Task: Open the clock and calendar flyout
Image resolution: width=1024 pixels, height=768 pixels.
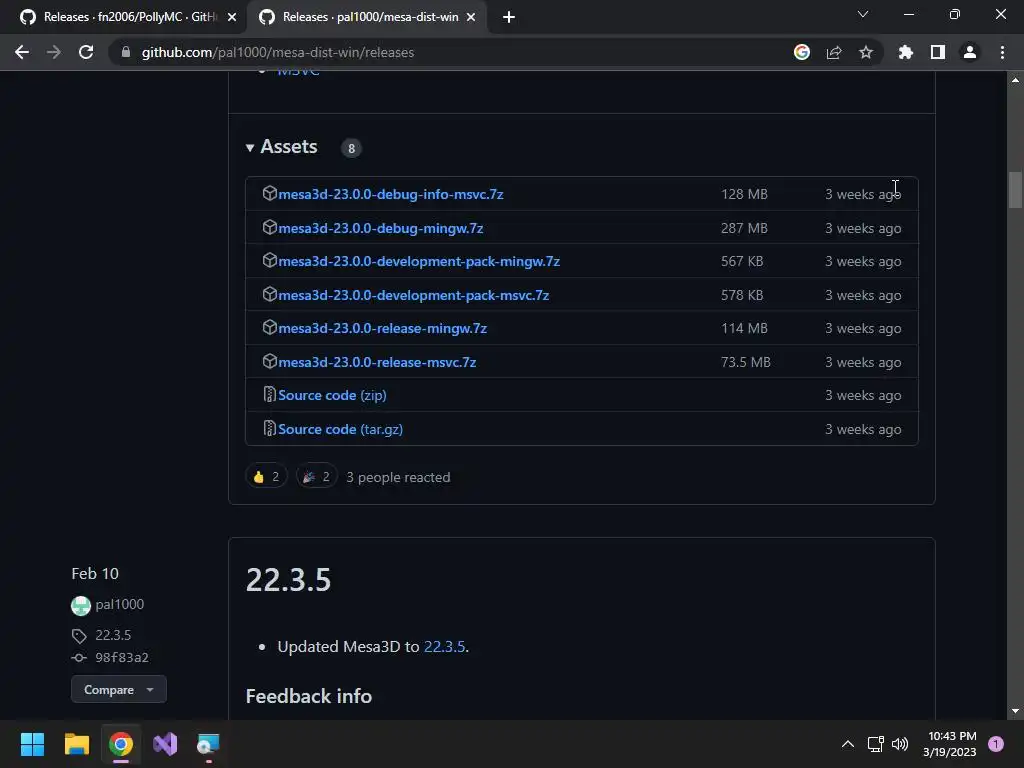Action: (x=951, y=744)
